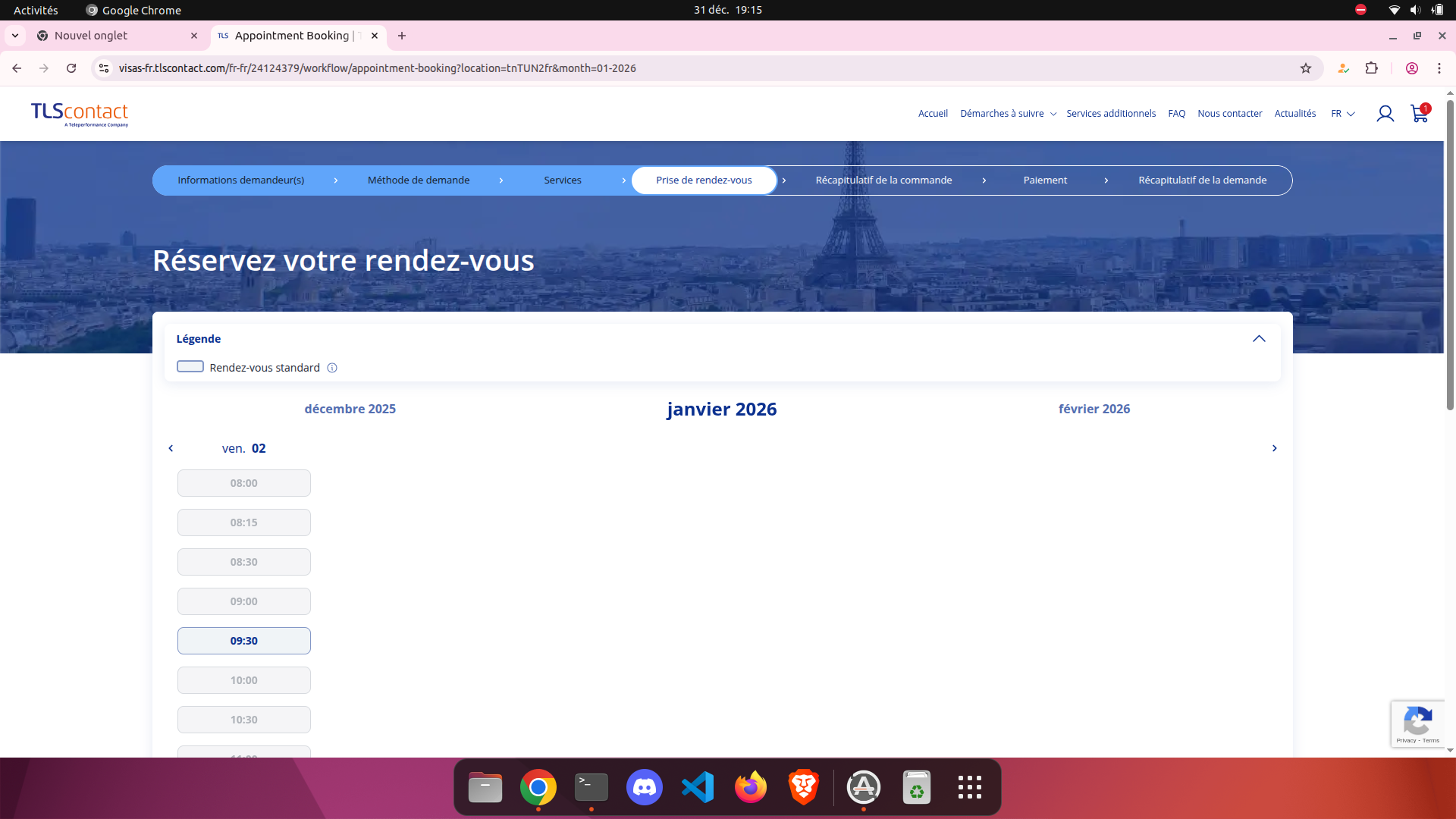Go to Récapitulatif de la commande step
1456x819 pixels.
coord(883,180)
